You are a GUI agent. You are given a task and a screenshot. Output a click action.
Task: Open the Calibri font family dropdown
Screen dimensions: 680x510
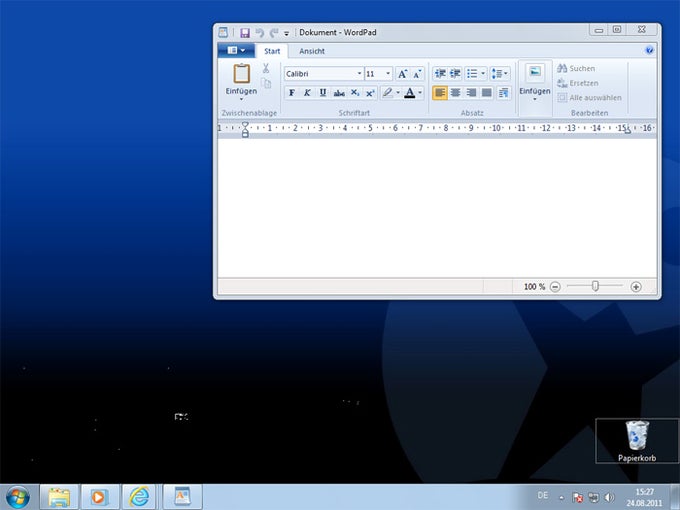pos(359,74)
